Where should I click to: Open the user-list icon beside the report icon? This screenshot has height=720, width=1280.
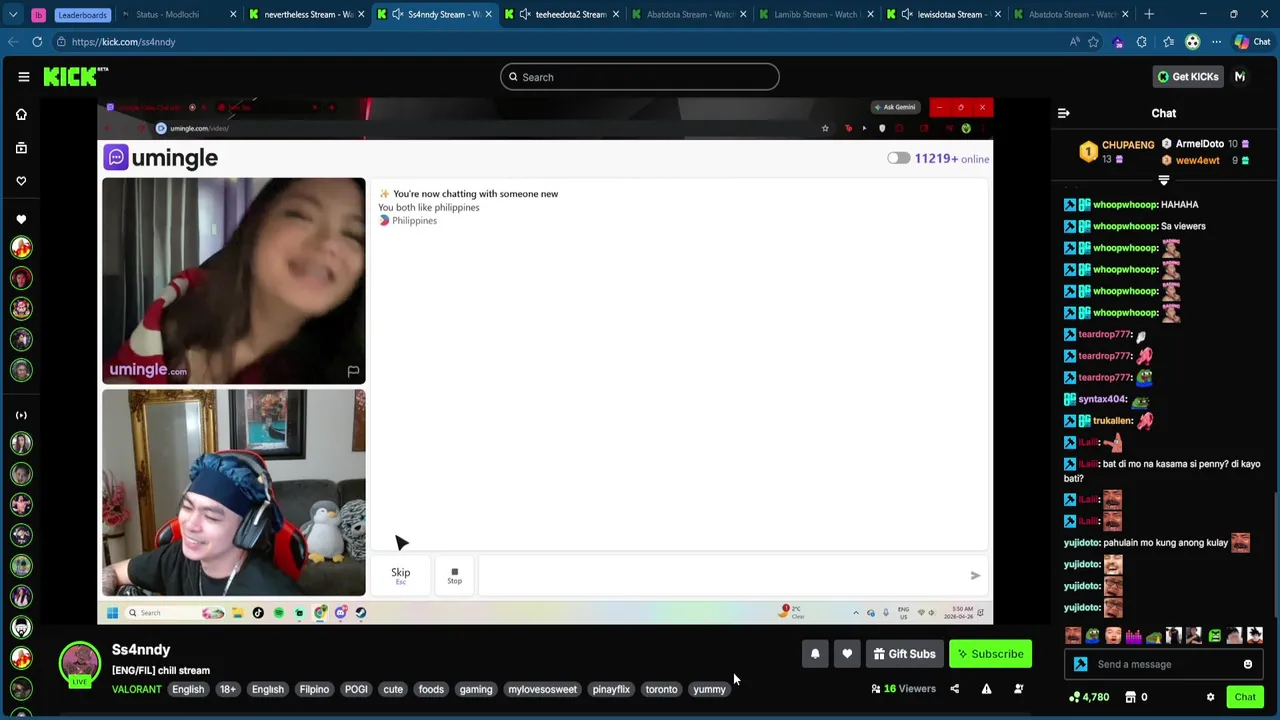(x=1018, y=689)
